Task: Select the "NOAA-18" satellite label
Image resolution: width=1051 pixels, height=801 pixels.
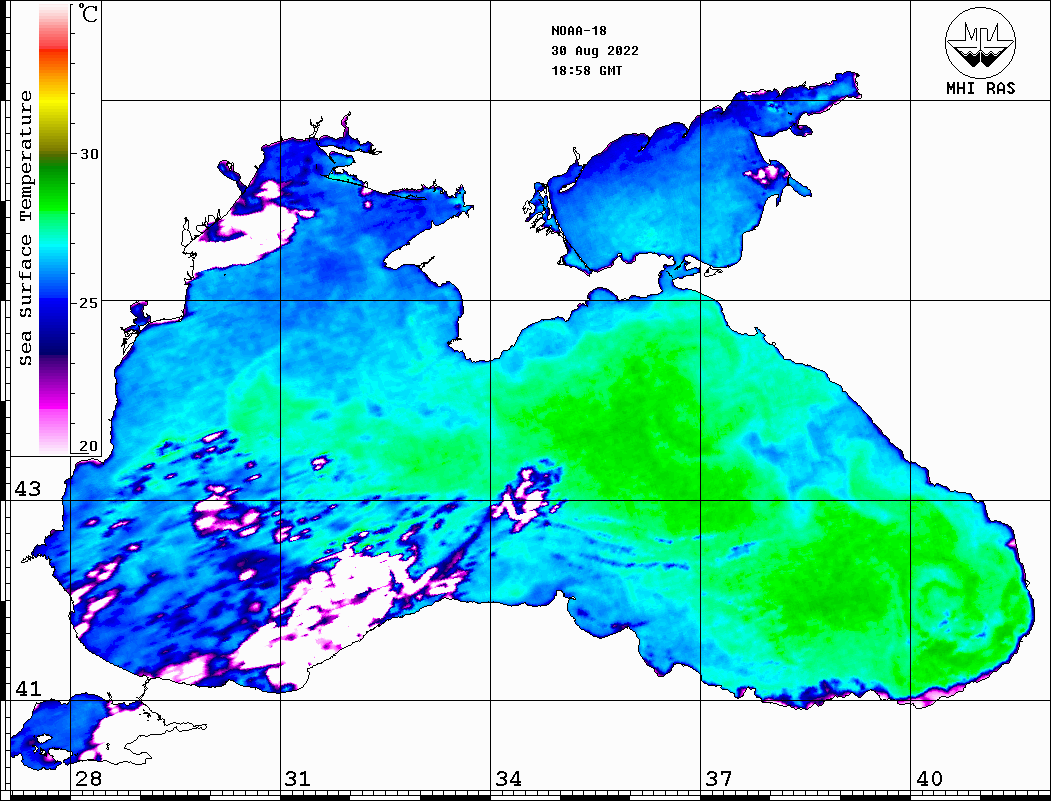Action: 578,31
